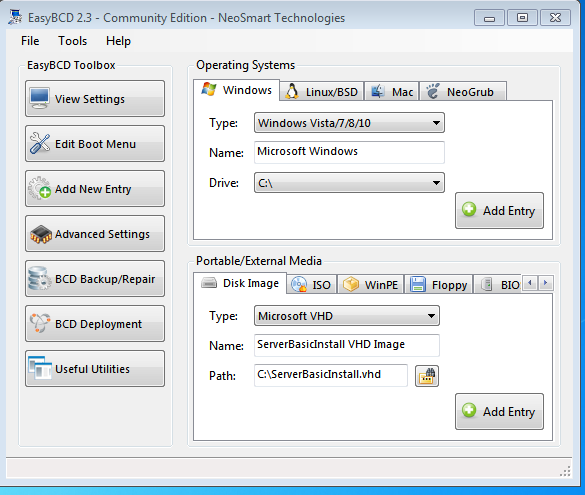
Task: Open BCD Backup/Repair
Action: click(95, 279)
